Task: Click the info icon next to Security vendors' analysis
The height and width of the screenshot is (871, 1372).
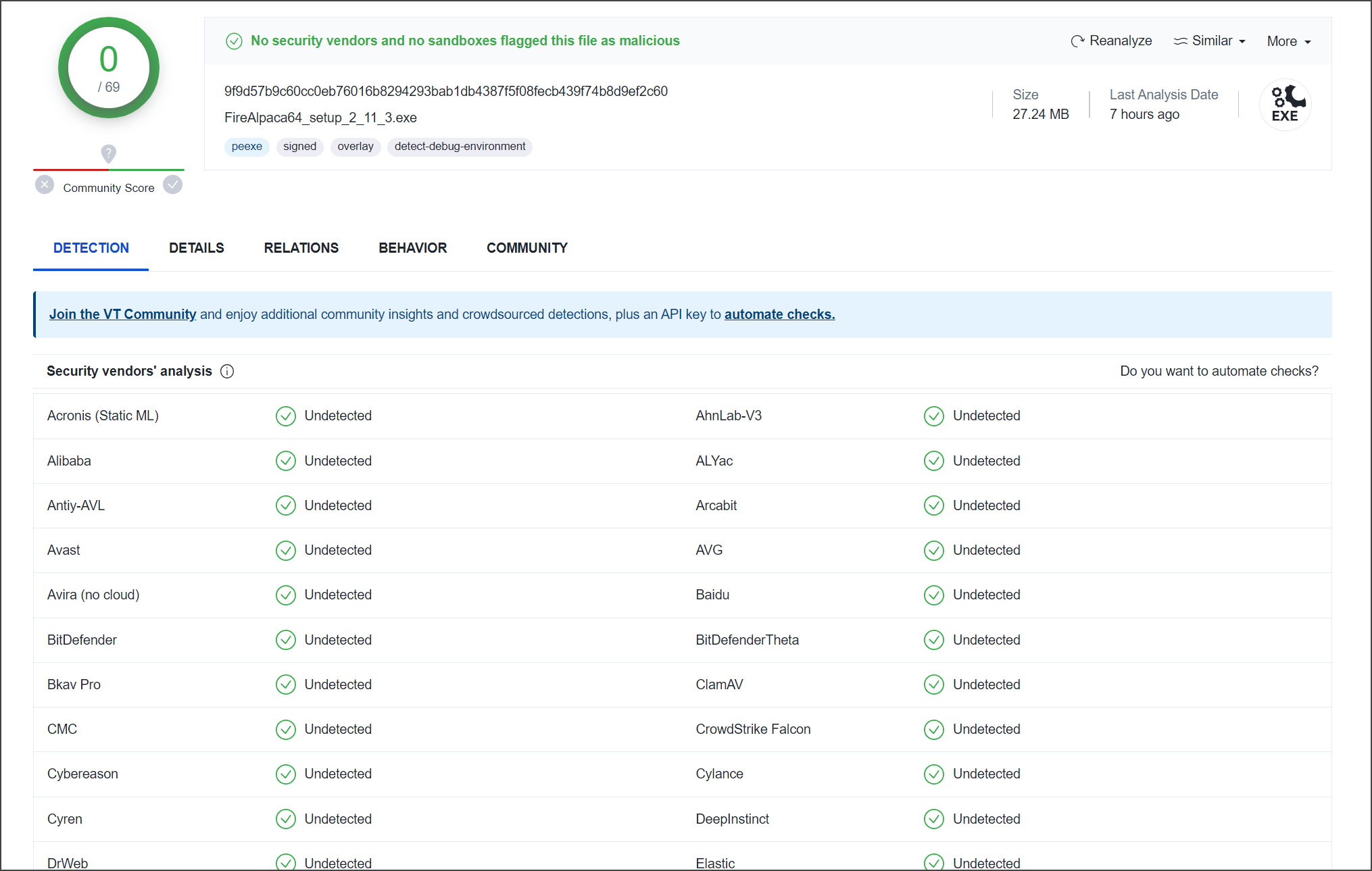Action: 227,371
